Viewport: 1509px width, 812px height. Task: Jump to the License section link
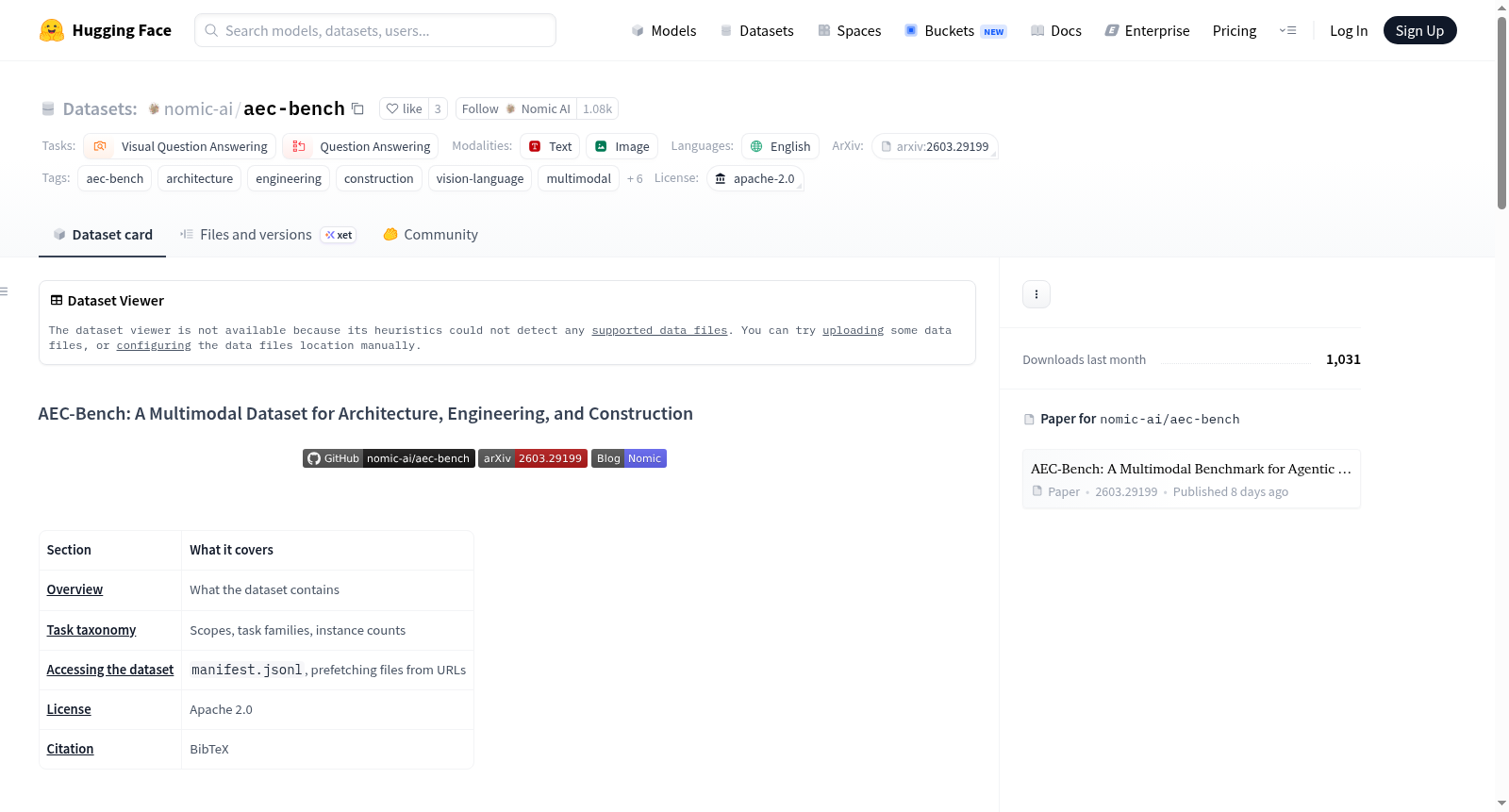(x=69, y=709)
